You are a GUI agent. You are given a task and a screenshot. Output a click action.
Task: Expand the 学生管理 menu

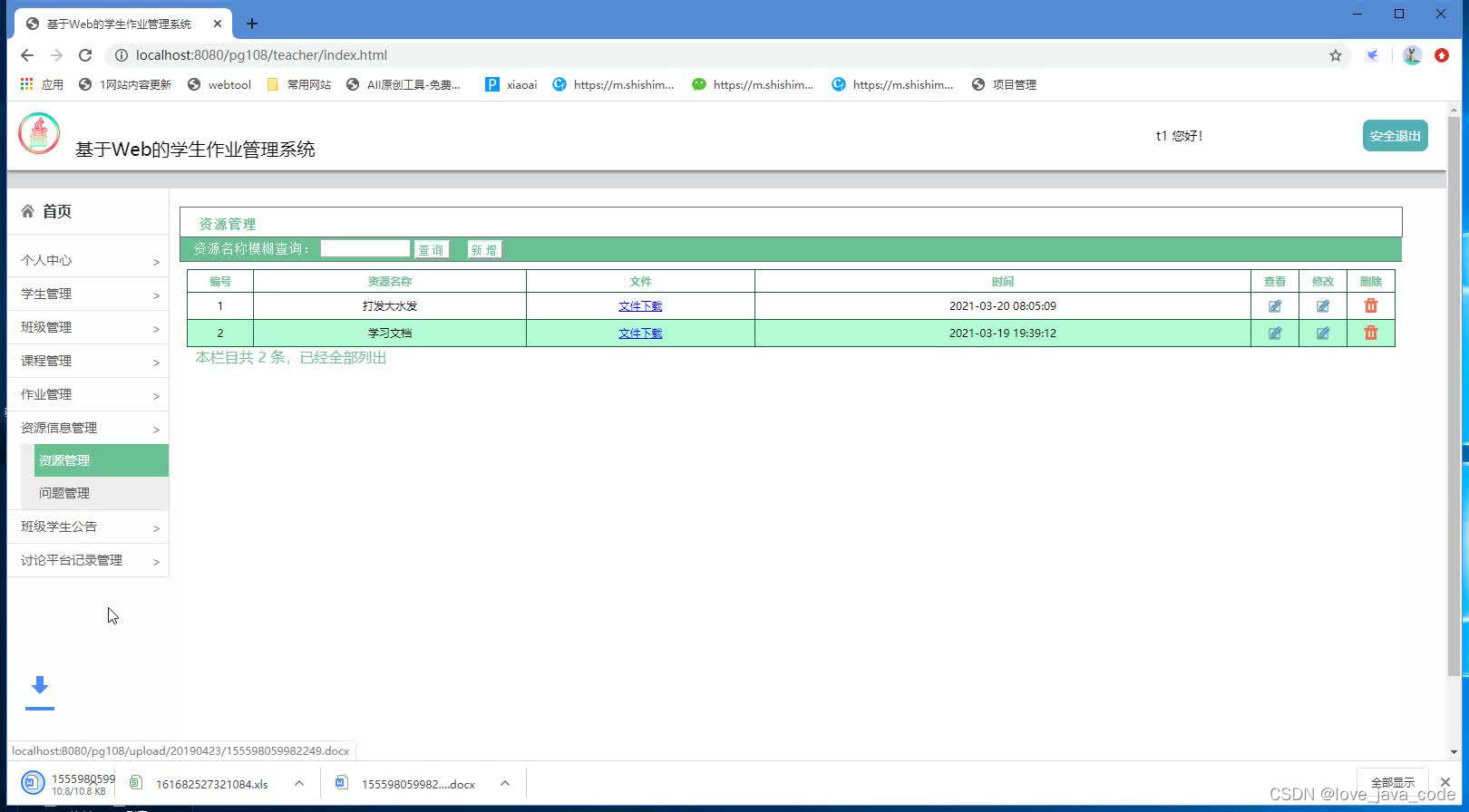tap(88, 295)
